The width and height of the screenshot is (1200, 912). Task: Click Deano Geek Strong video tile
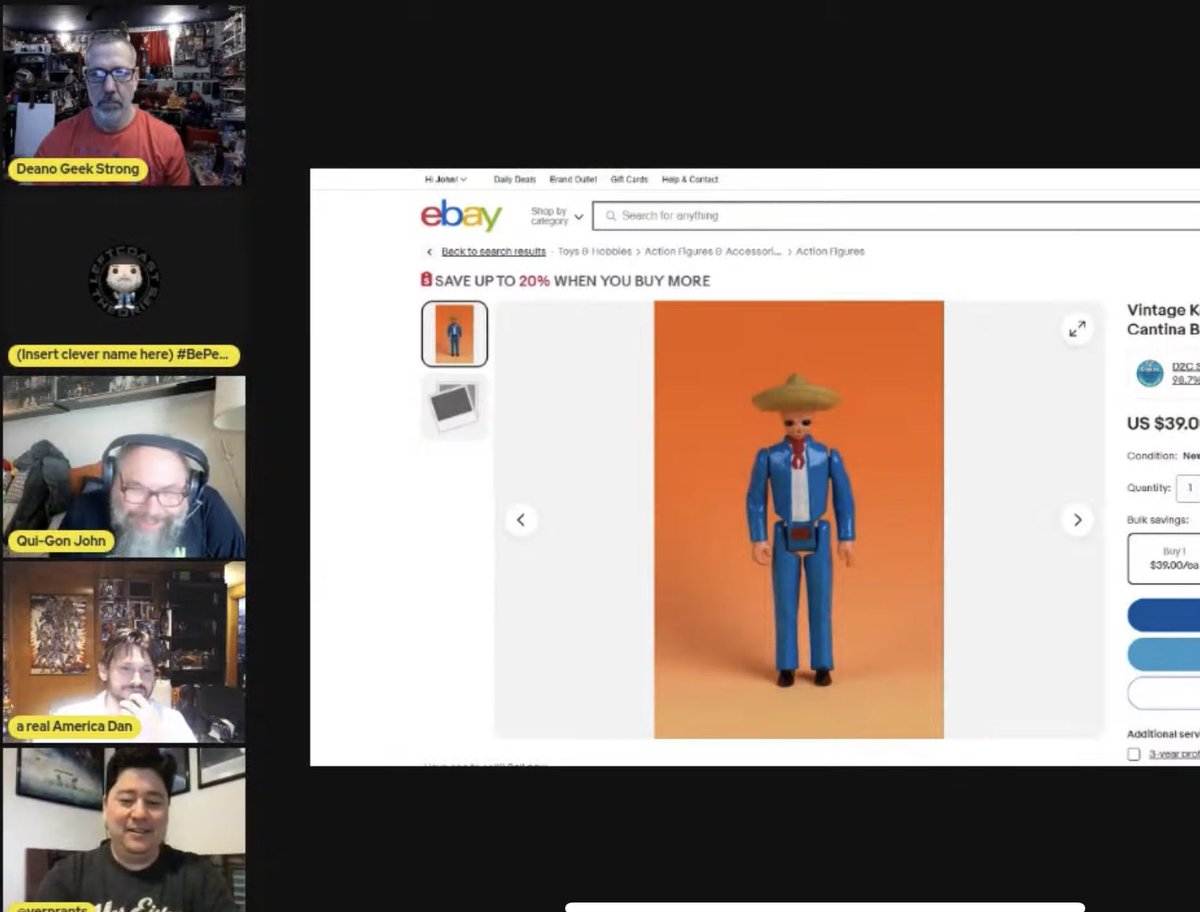point(124,95)
